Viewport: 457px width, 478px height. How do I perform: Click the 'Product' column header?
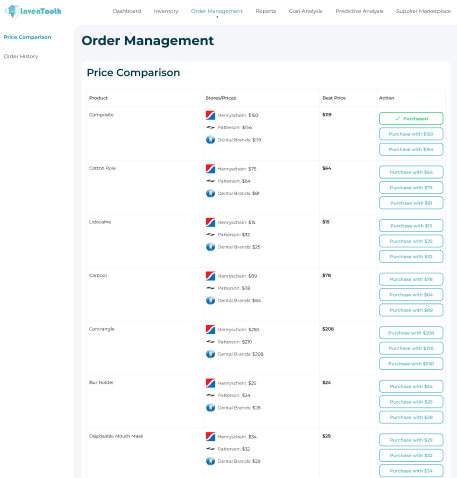click(98, 98)
